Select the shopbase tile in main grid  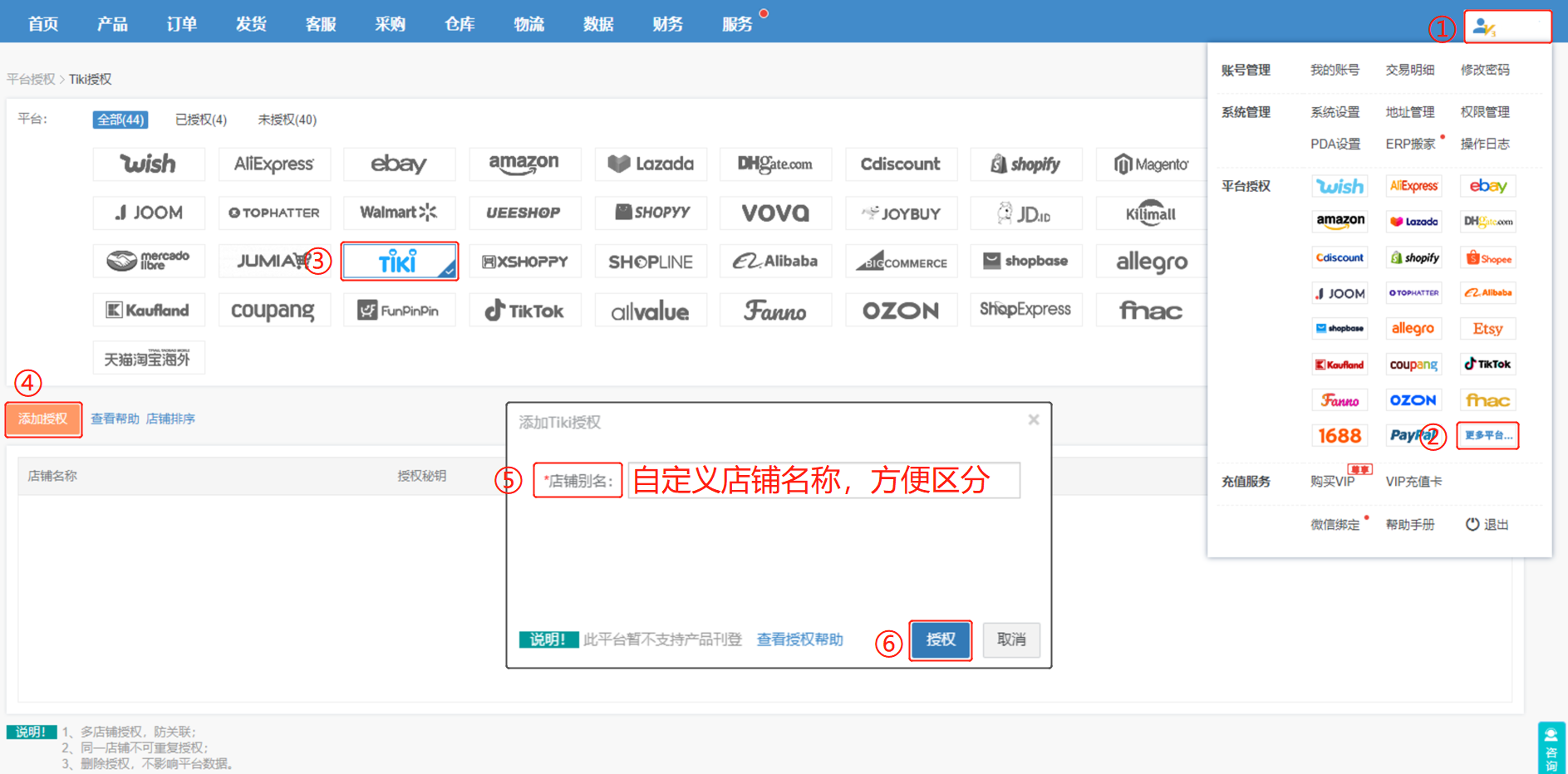coord(1026,261)
